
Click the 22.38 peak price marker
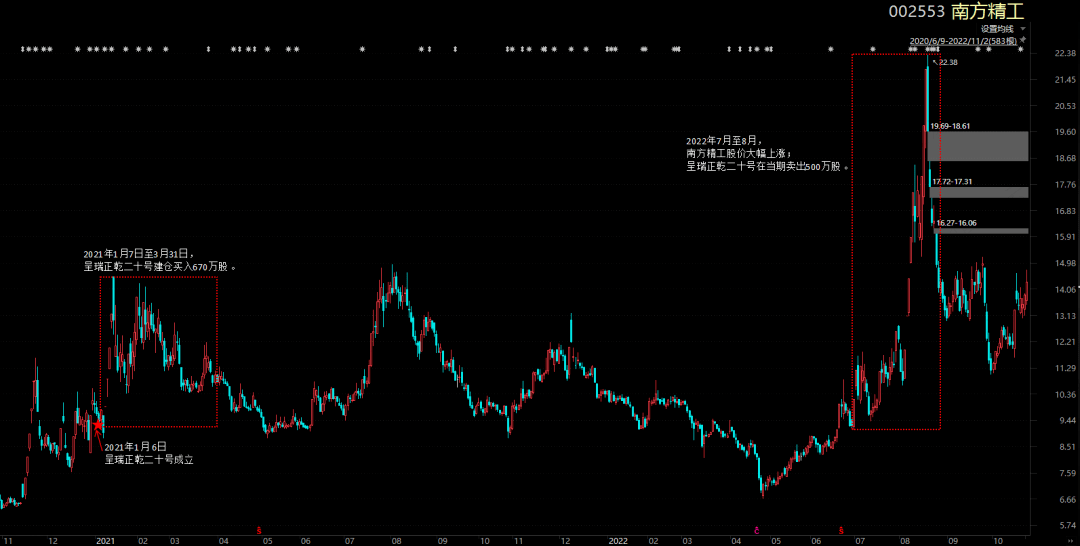coord(947,62)
